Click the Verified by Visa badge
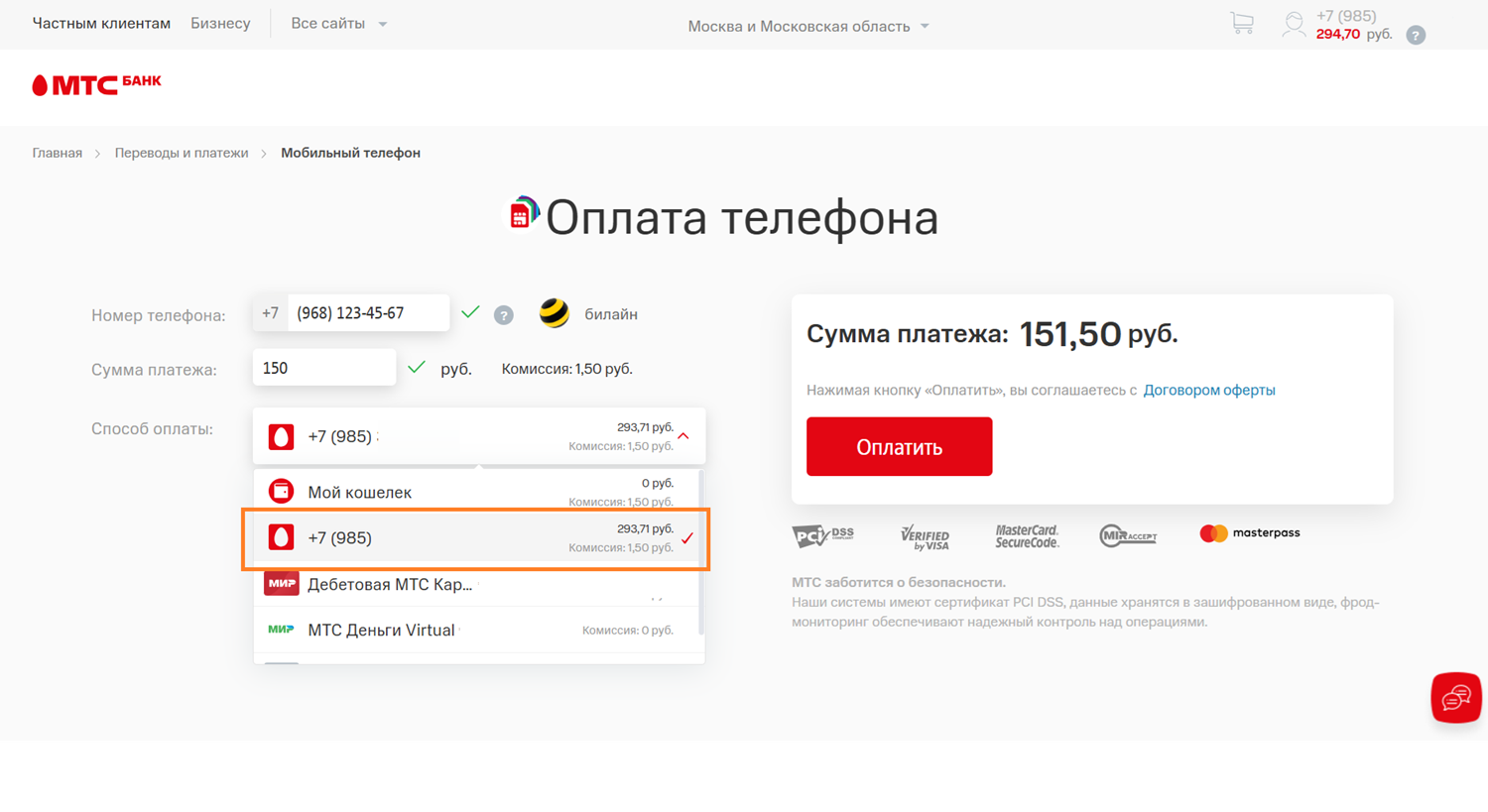The width and height of the screenshot is (1488, 812). (x=925, y=537)
